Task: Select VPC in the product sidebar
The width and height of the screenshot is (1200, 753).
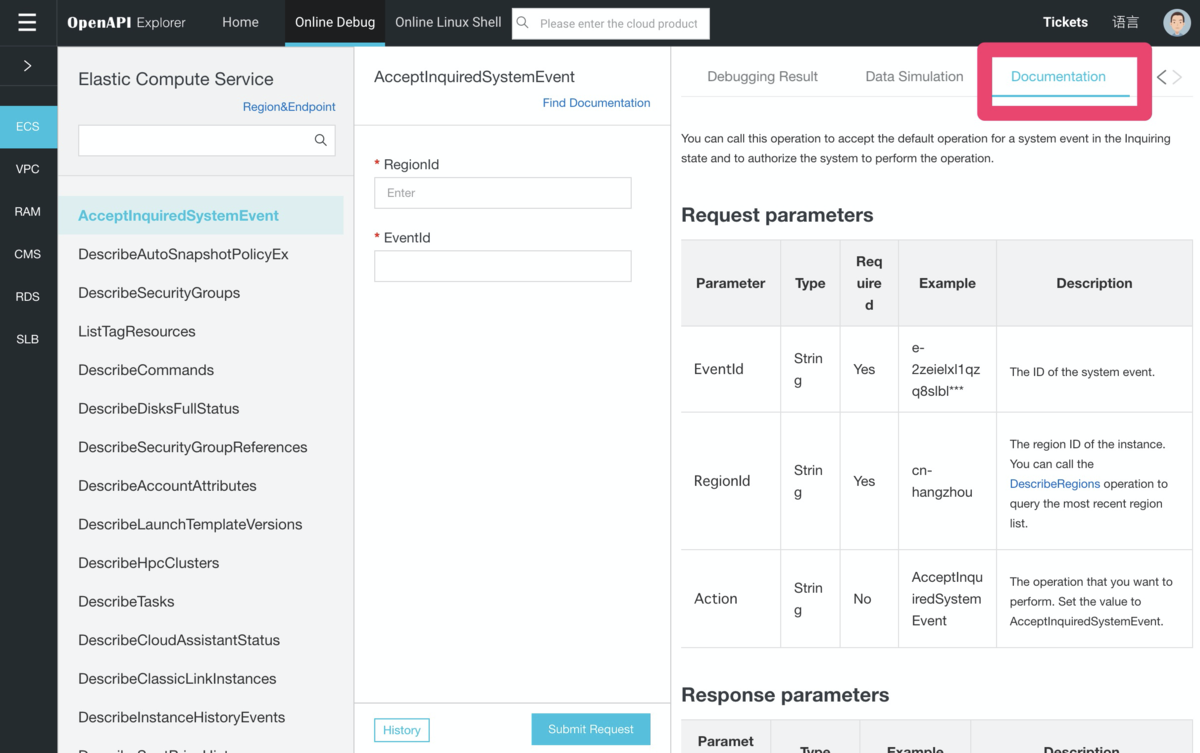Action: [x=27, y=169]
